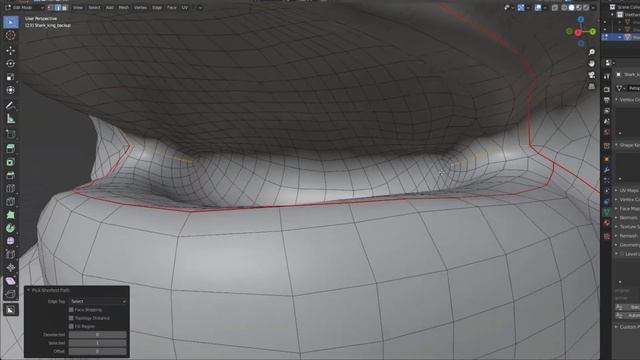Collapse the Pick Shortest Path panel
This screenshot has width=640, height=360.
pos(29,290)
